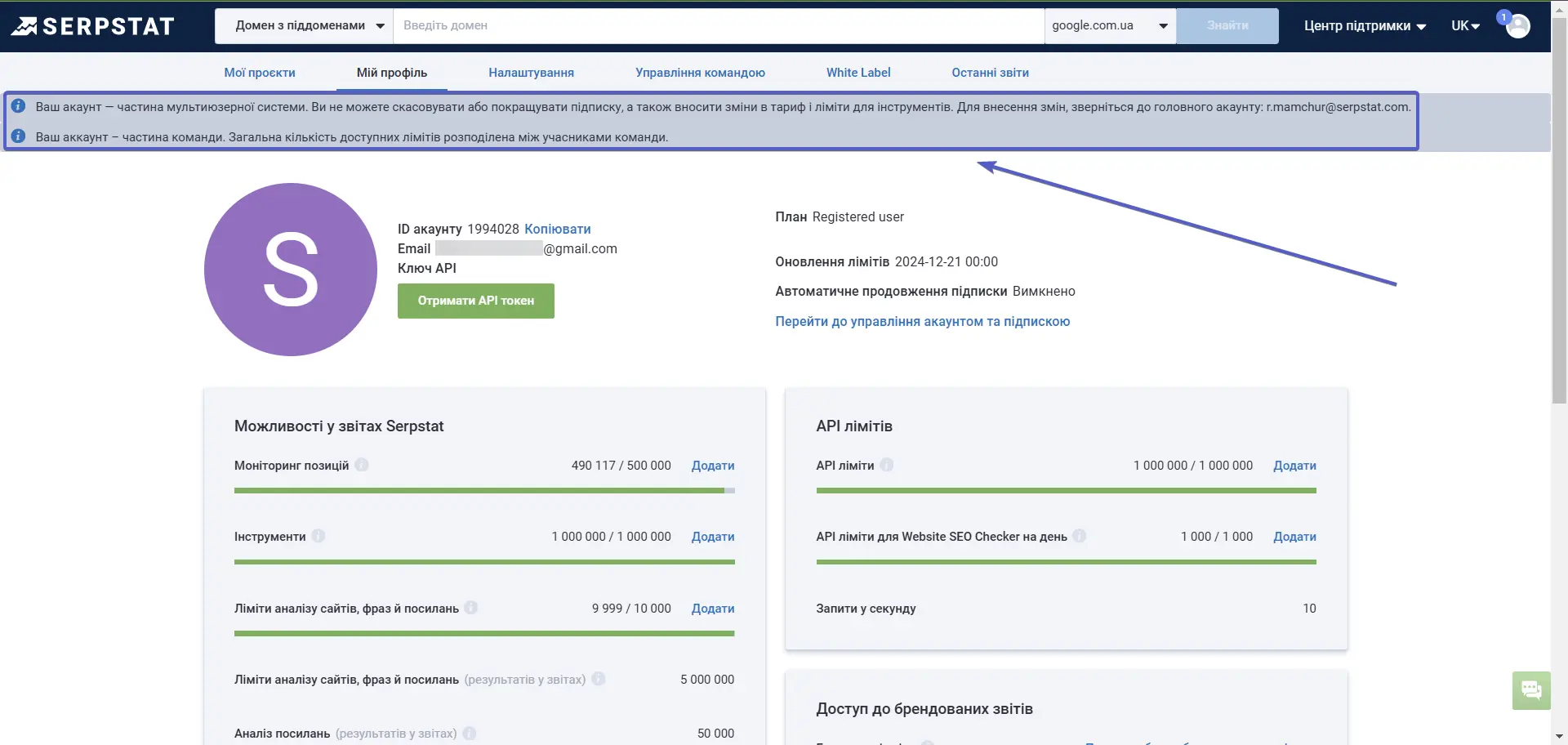Viewport: 1568px width, 745px height.
Task: Open Перейти до управління акаунтом та підпискою link
Action: (922, 322)
